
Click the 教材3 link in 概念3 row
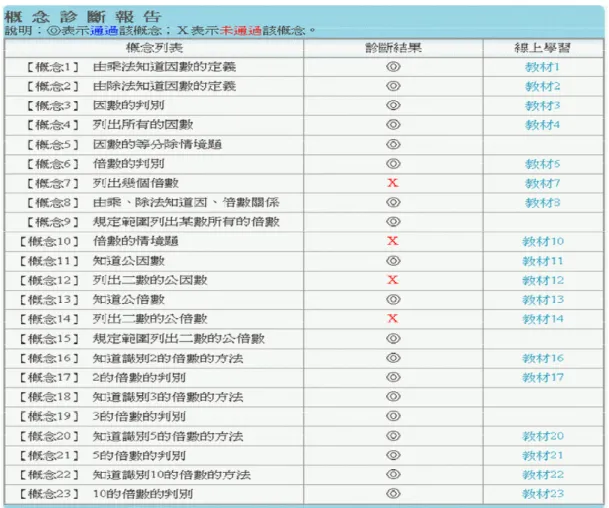tap(542, 106)
